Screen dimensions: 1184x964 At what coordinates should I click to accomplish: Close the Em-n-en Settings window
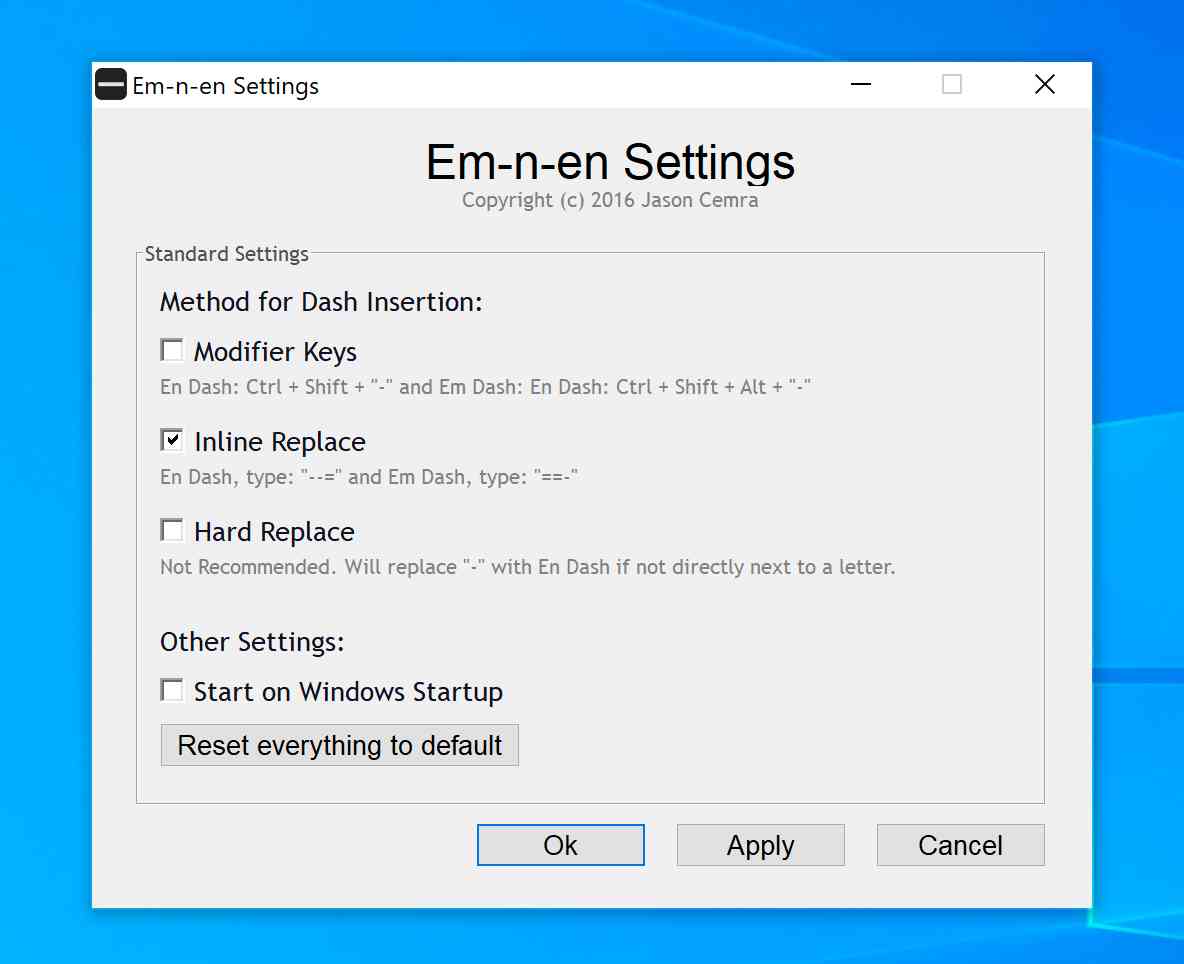[x=1045, y=84]
